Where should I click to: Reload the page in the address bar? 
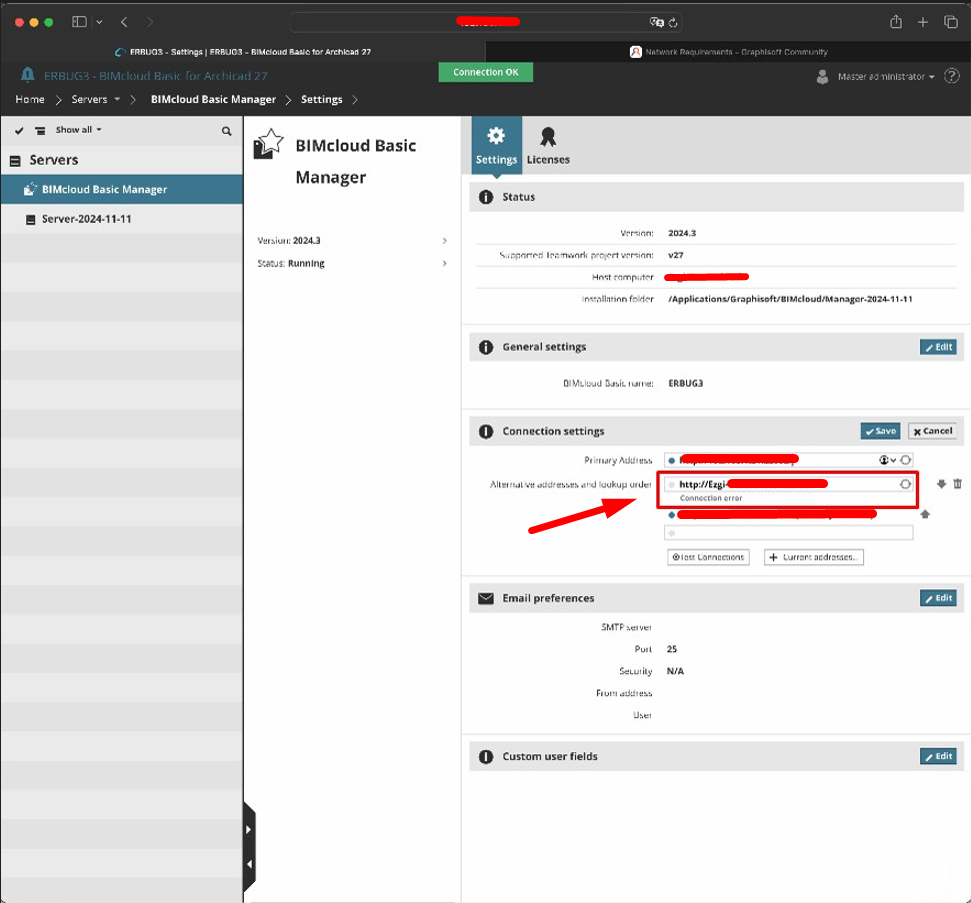pos(673,23)
